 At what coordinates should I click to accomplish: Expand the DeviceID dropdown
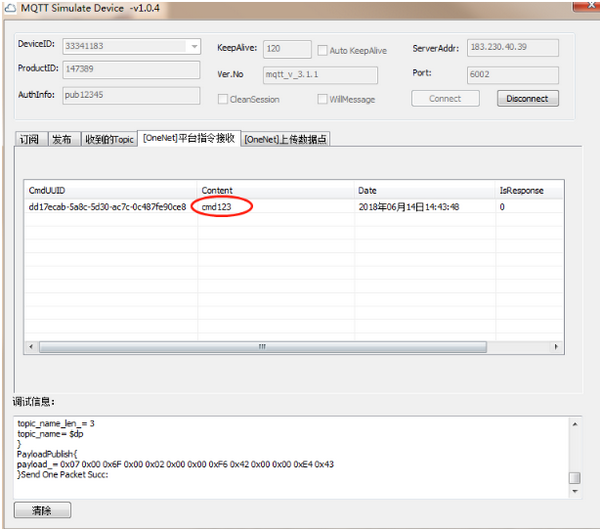coord(192,46)
